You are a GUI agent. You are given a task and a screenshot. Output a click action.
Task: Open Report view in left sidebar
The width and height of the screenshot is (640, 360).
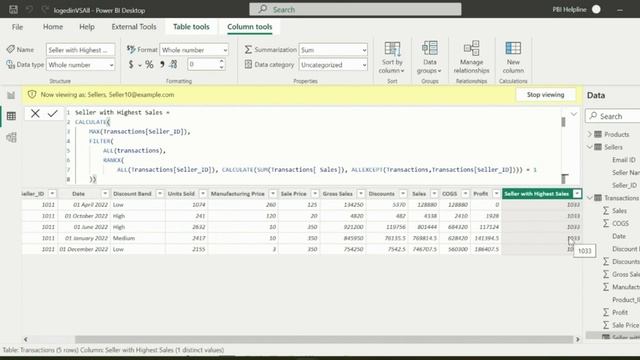(x=11, y=96)
